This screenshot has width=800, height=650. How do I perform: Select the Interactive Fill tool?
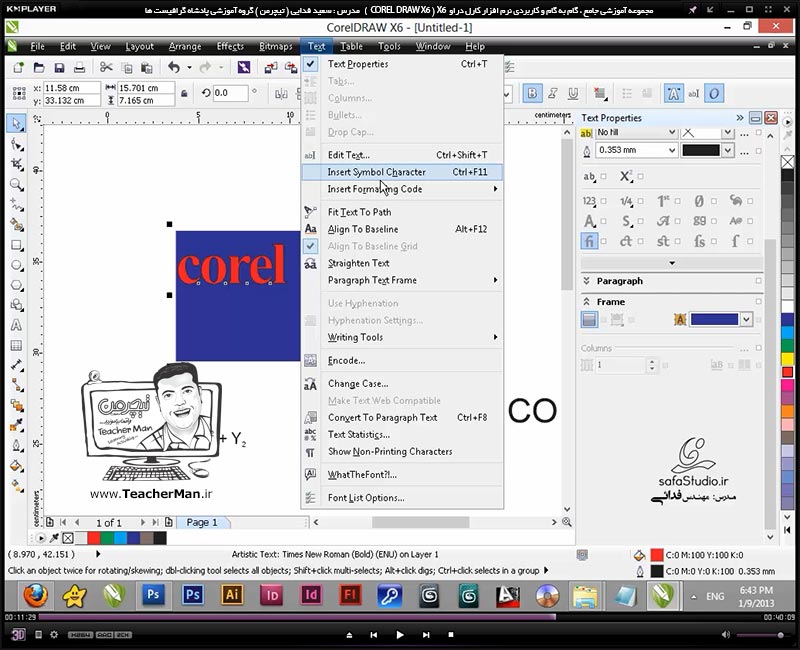pyautogui.click(x=16, y=485)
